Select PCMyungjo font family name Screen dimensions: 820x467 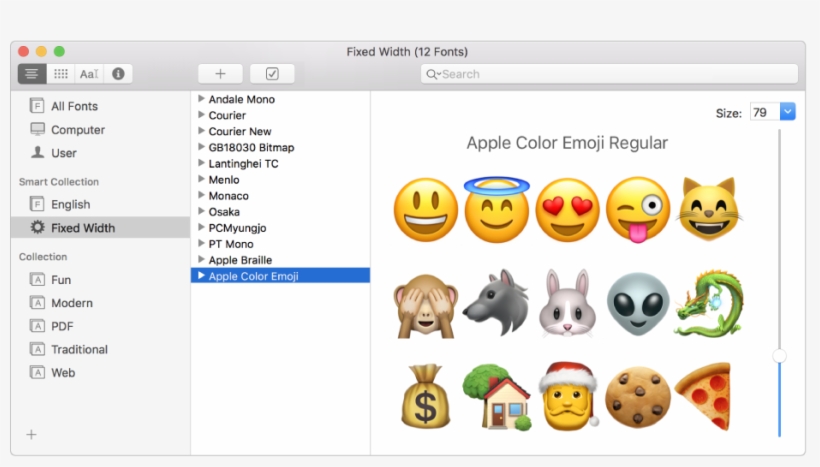(x=237, y=228)
